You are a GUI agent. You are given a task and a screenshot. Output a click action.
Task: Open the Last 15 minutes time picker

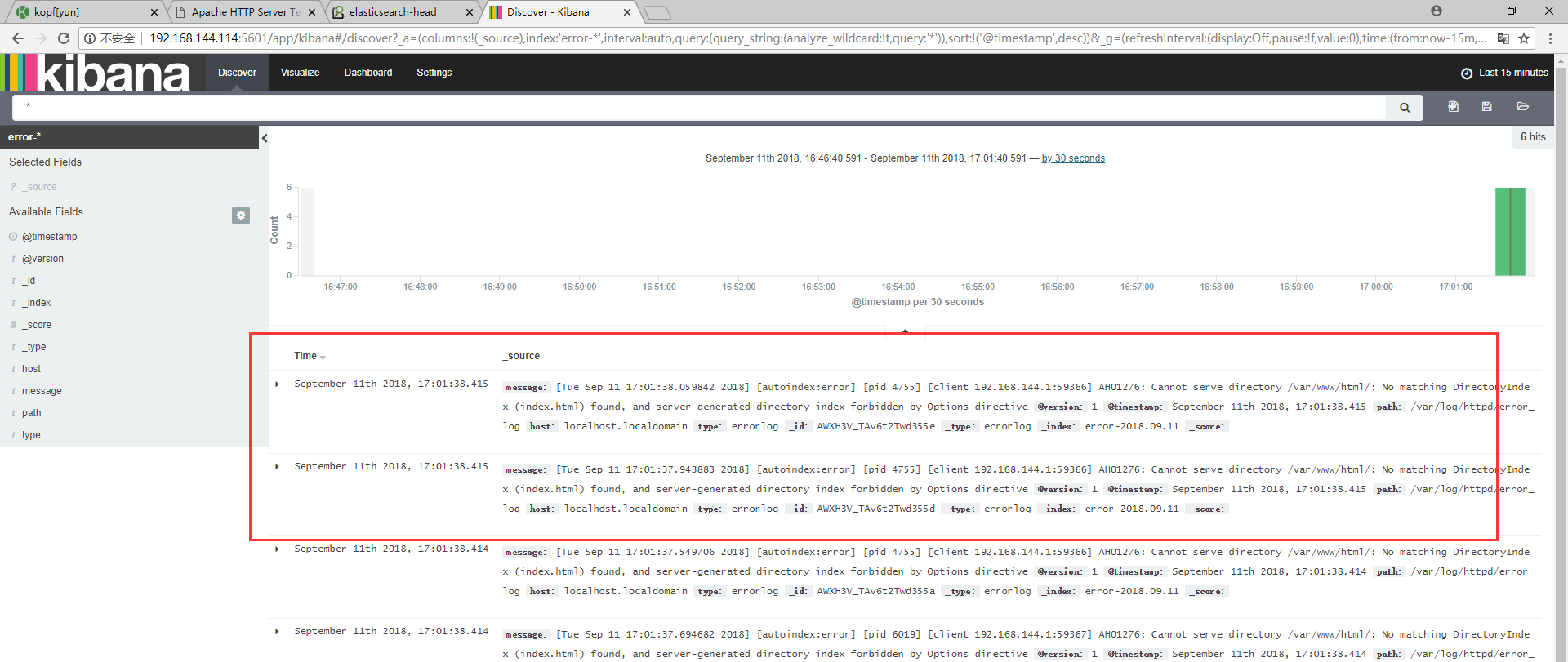point(1504,73)
